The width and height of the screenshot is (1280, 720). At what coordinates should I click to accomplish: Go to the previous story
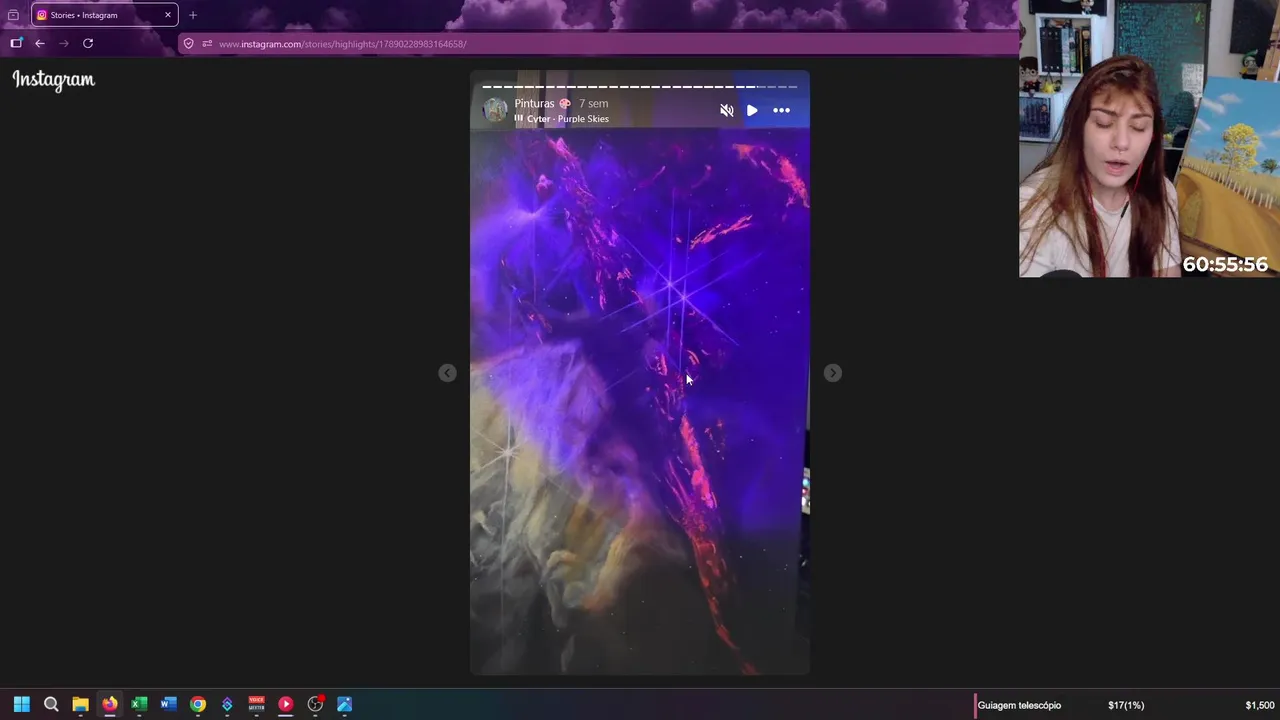point(447,373)
